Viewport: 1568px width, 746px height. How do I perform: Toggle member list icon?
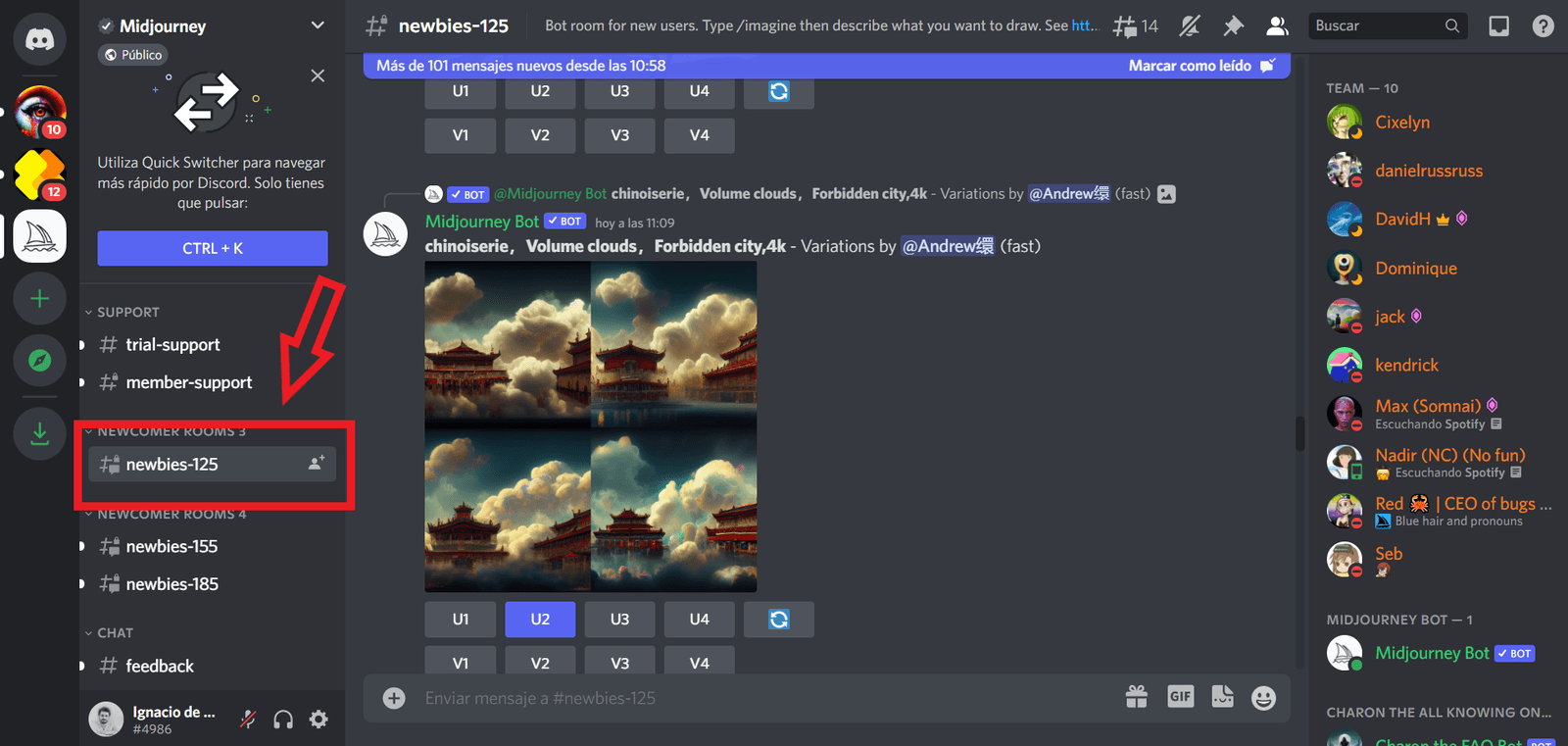[1277, 26]
